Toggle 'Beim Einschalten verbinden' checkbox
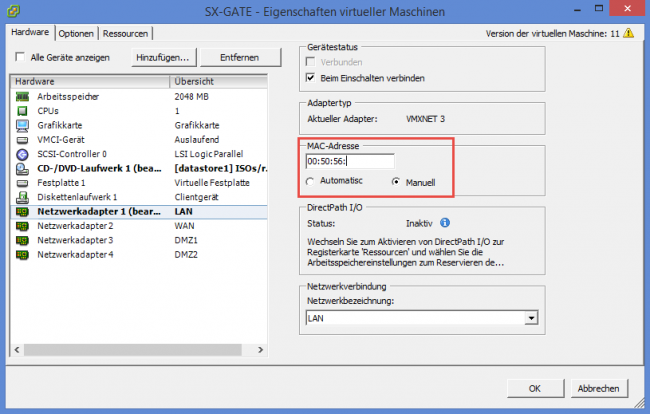The height and width of the screenshot is (414, 650). coord(310,77)
